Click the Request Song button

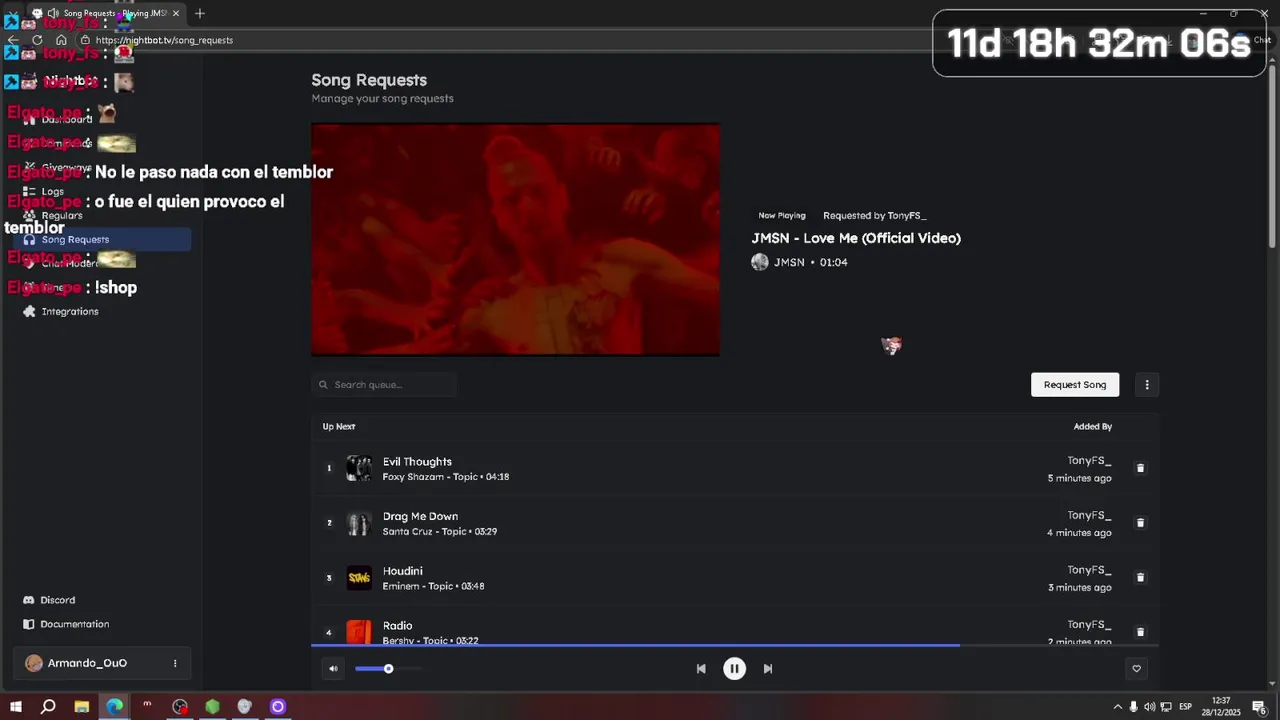1075,385
